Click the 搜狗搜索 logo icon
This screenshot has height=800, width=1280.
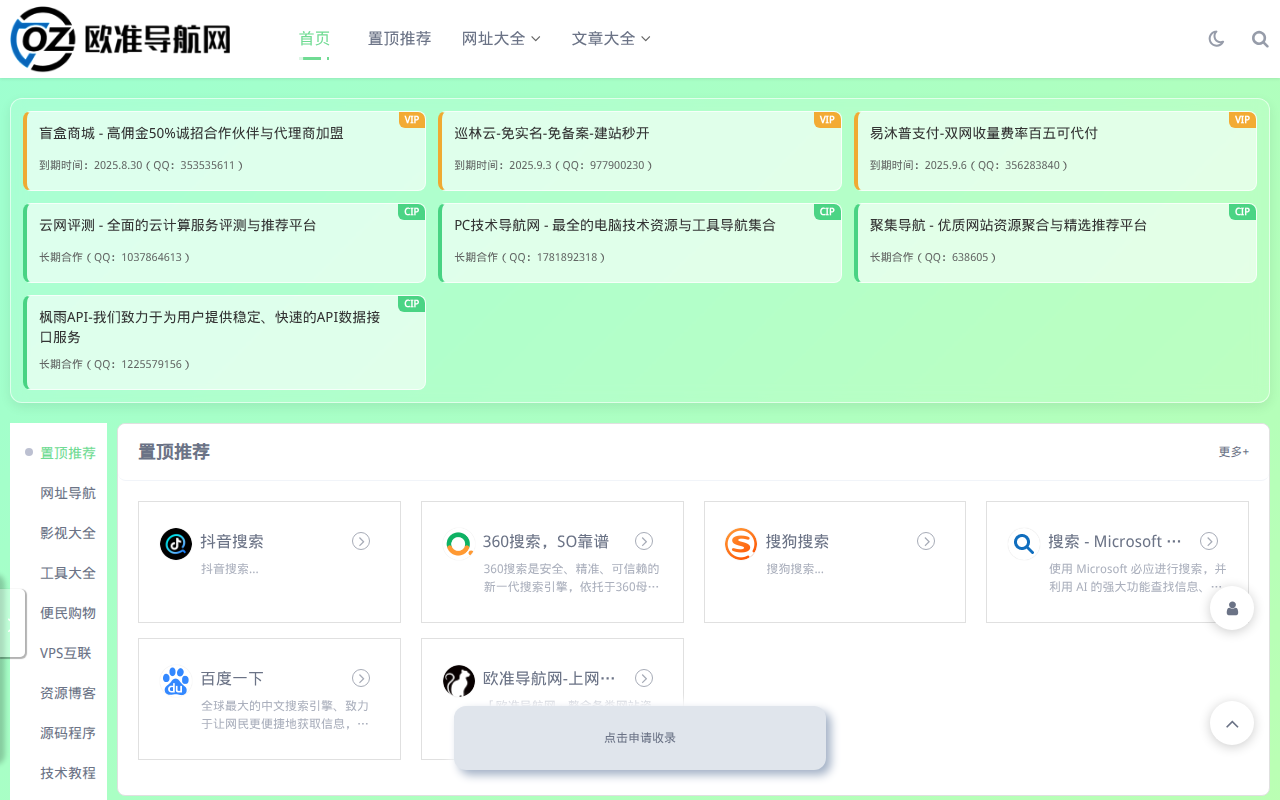741,544
